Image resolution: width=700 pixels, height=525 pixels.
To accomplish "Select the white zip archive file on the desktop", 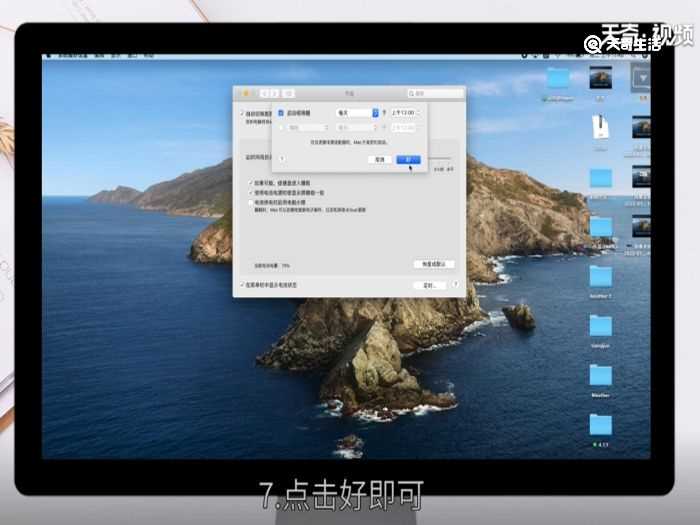I will point(600,128).
